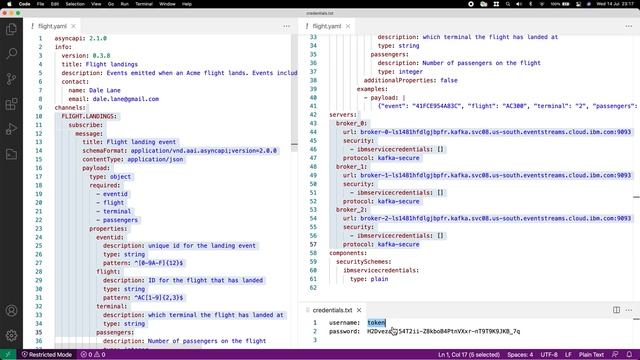Close the left flight.yaml tab

point(73,26)
